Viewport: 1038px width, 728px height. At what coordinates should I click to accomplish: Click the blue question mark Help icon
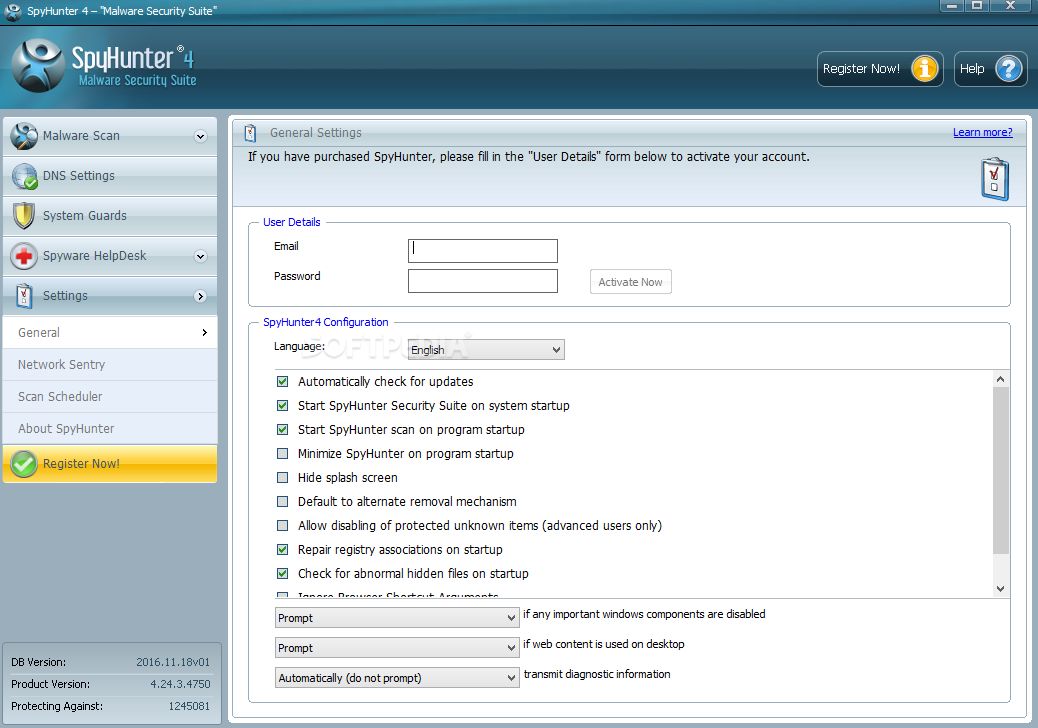click(1009, 69)
